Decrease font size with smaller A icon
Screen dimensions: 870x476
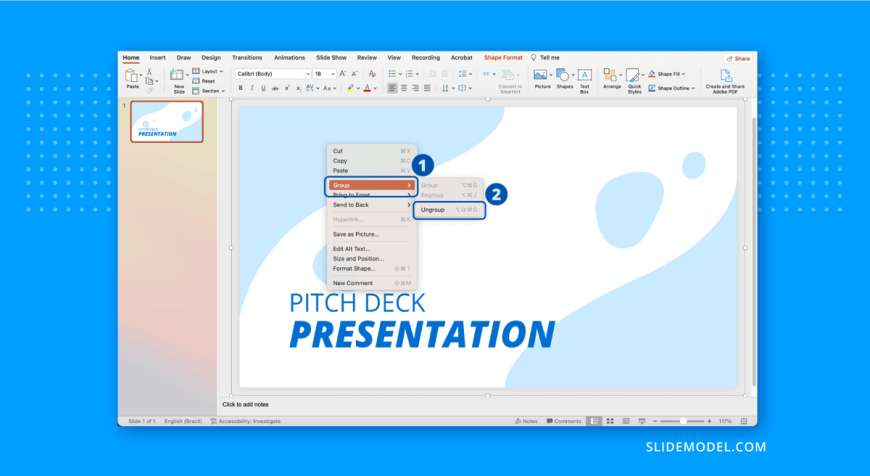point(354,74)
